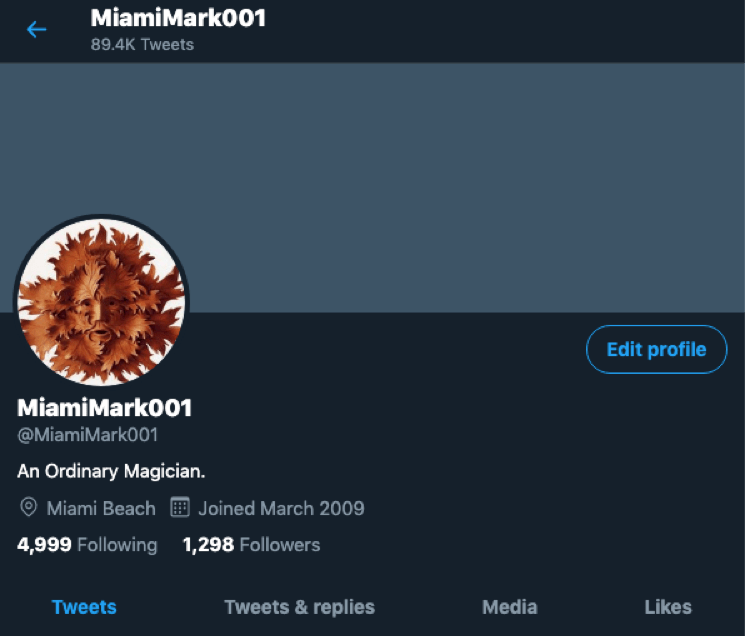This screenshot has height=637, width=745.
Task: Click the bold MiamiMark001 display name below the avatar
Action: pos(105,408)
